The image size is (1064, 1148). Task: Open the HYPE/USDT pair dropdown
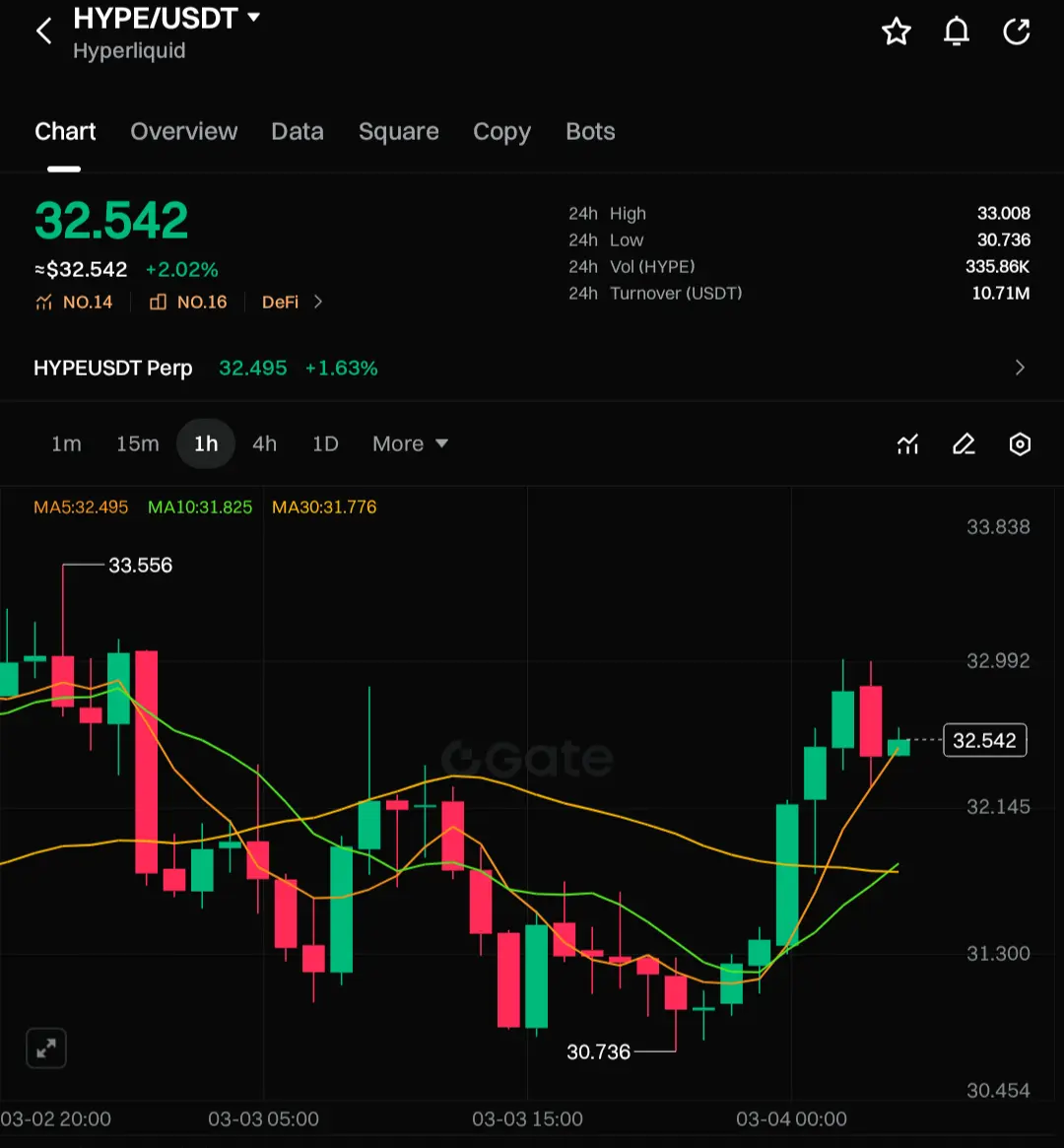(x=254, y=17)
